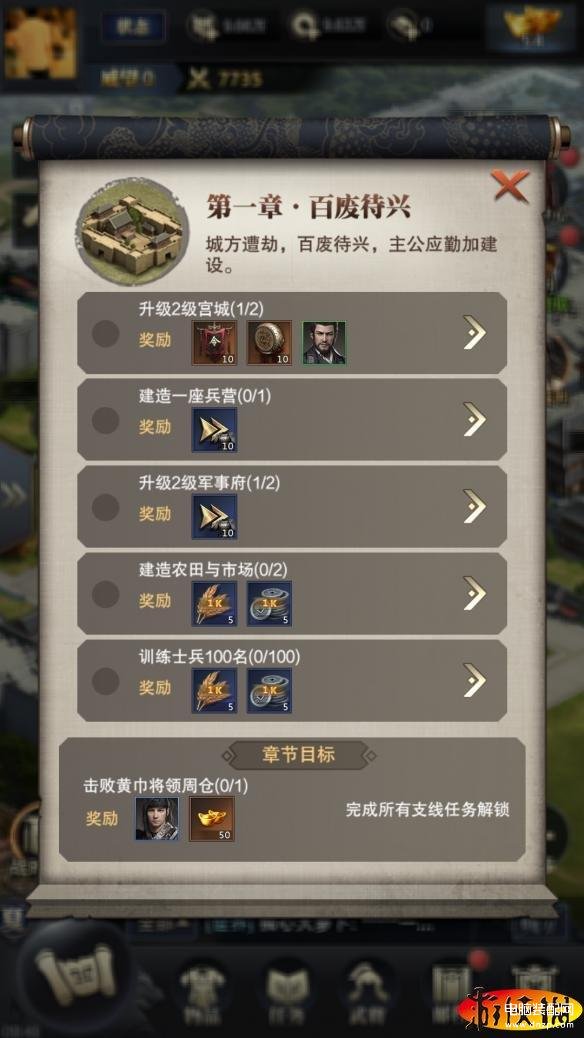Expand the 升级2级宫城 quest arrow
The image size is (584, 1038).
[x=474, y=332]
